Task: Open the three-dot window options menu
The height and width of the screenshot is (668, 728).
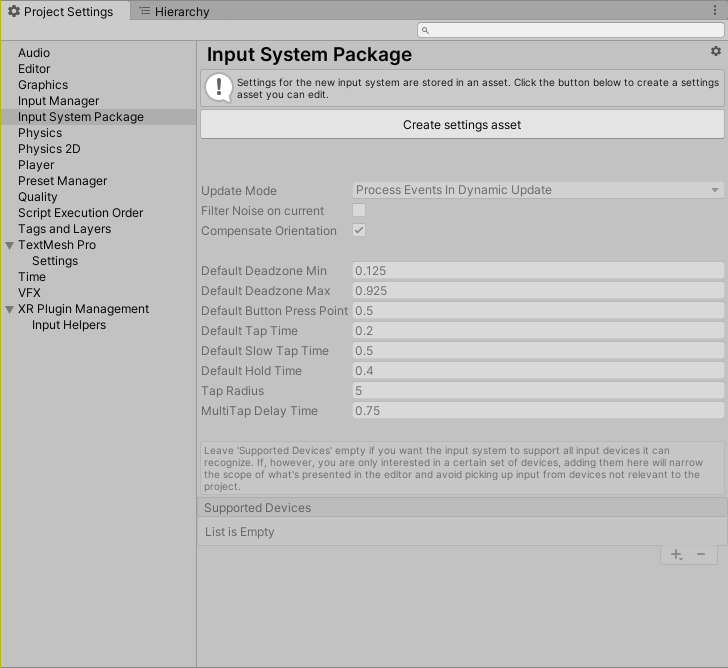Action: coord(715,10)
